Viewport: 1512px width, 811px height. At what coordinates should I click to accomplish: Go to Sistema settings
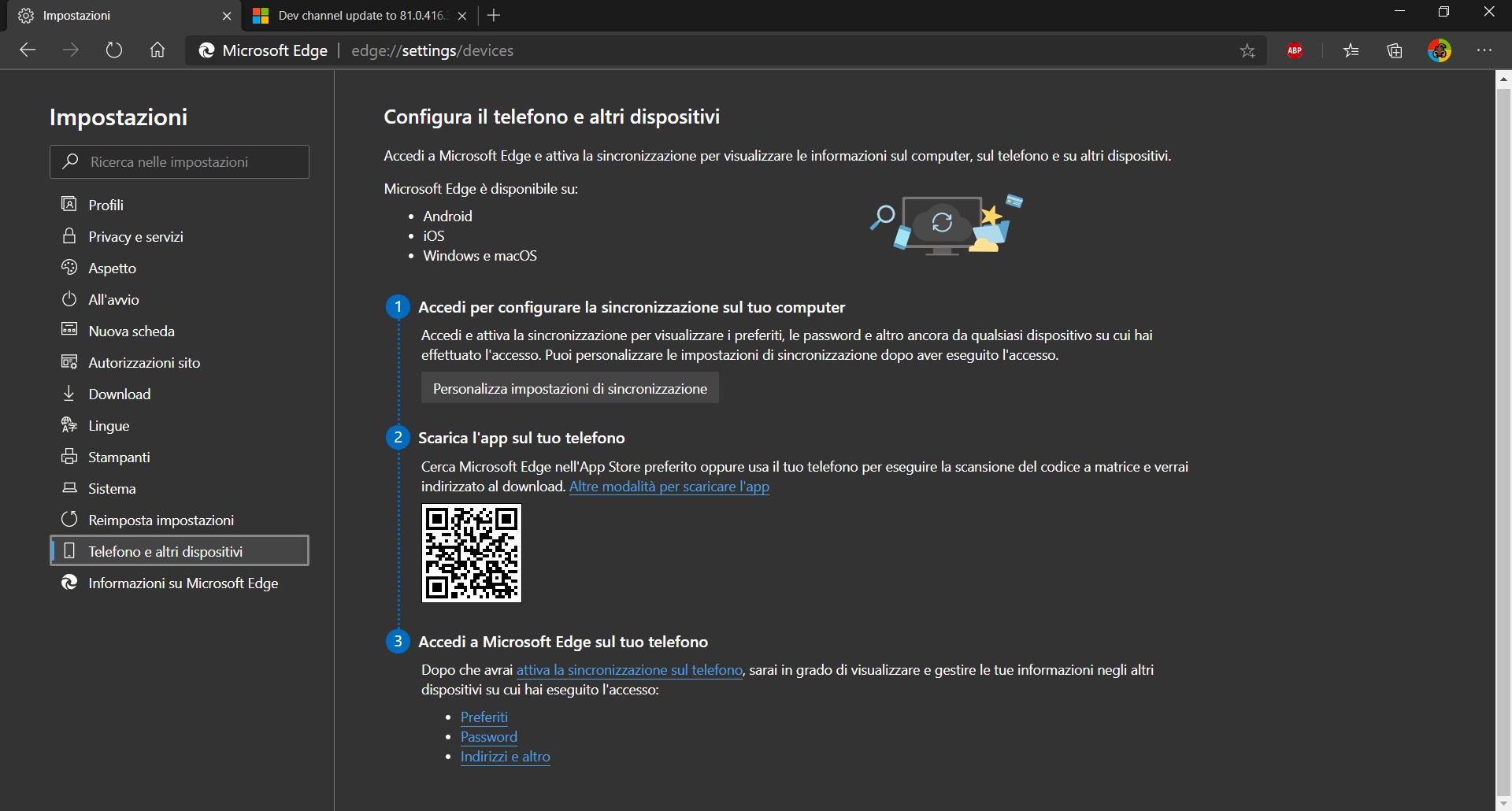point(180,488)
